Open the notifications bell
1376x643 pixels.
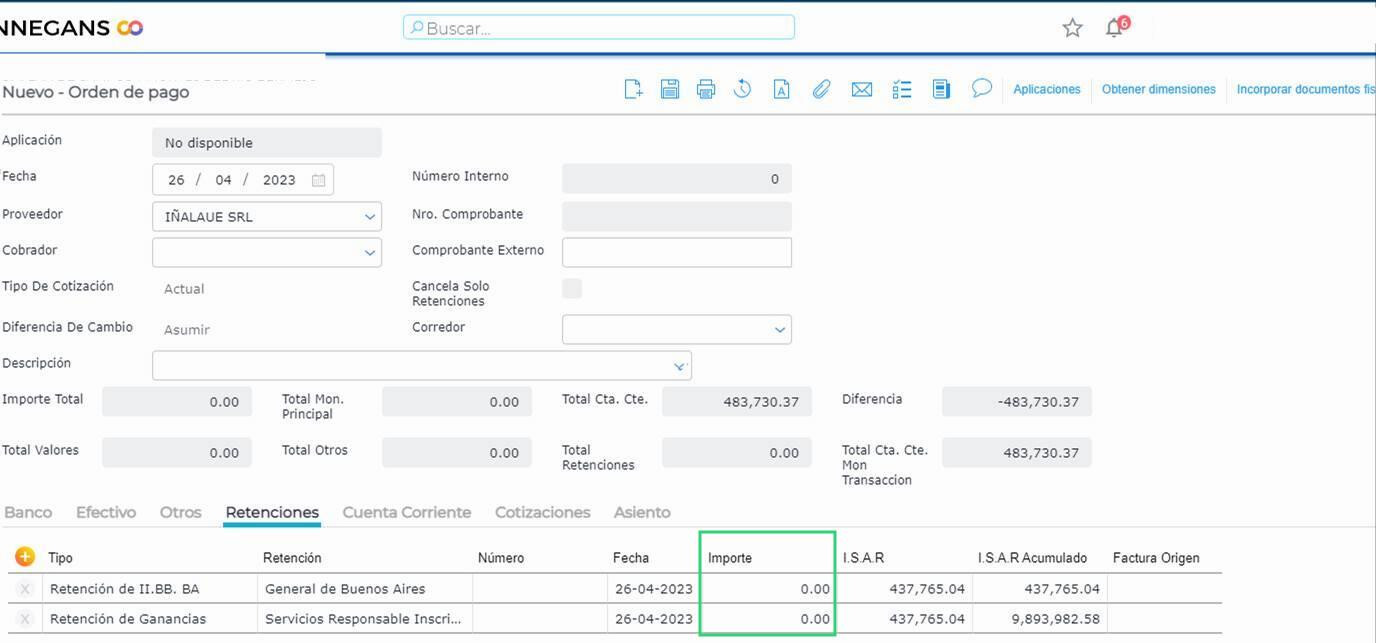1115,28
